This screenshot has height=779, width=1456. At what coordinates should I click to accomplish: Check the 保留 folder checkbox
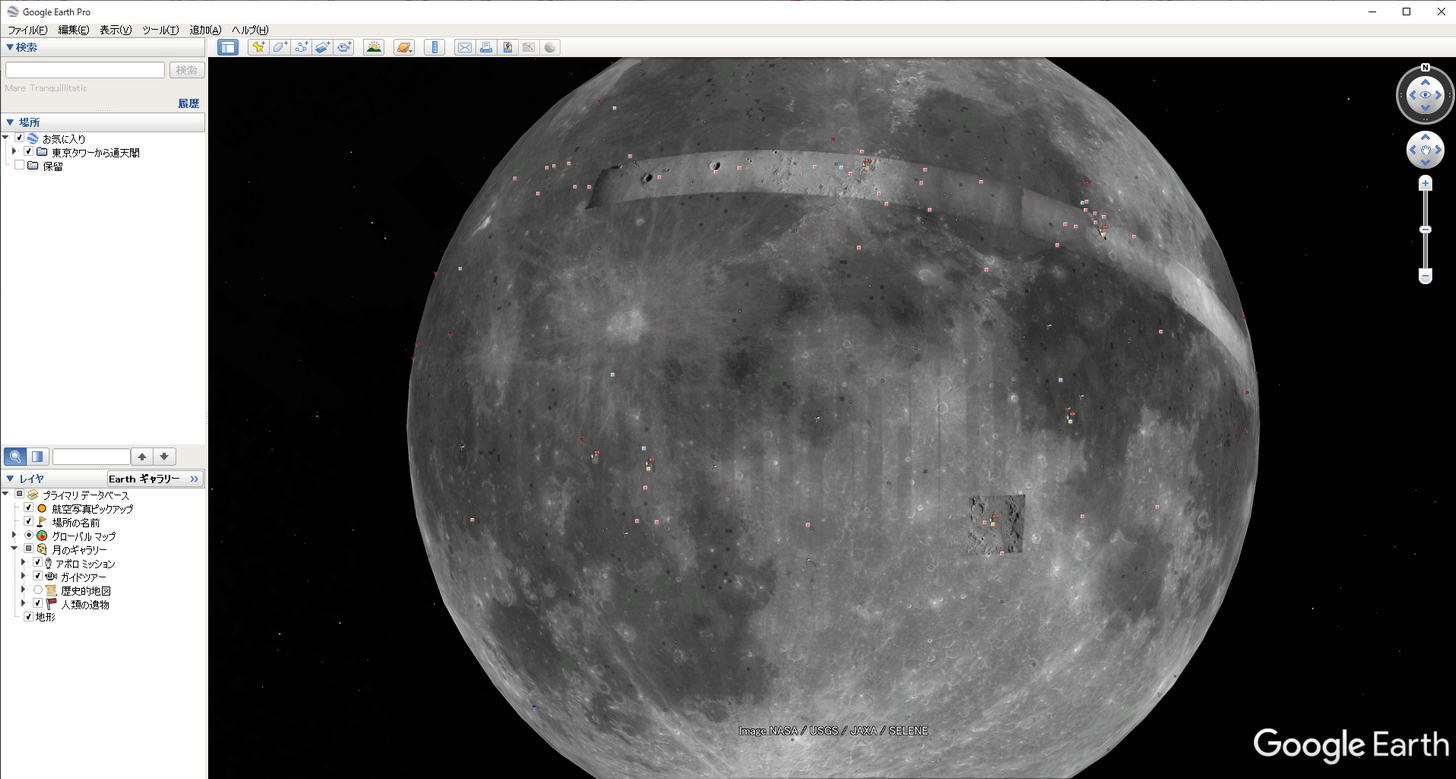point(19,166)
